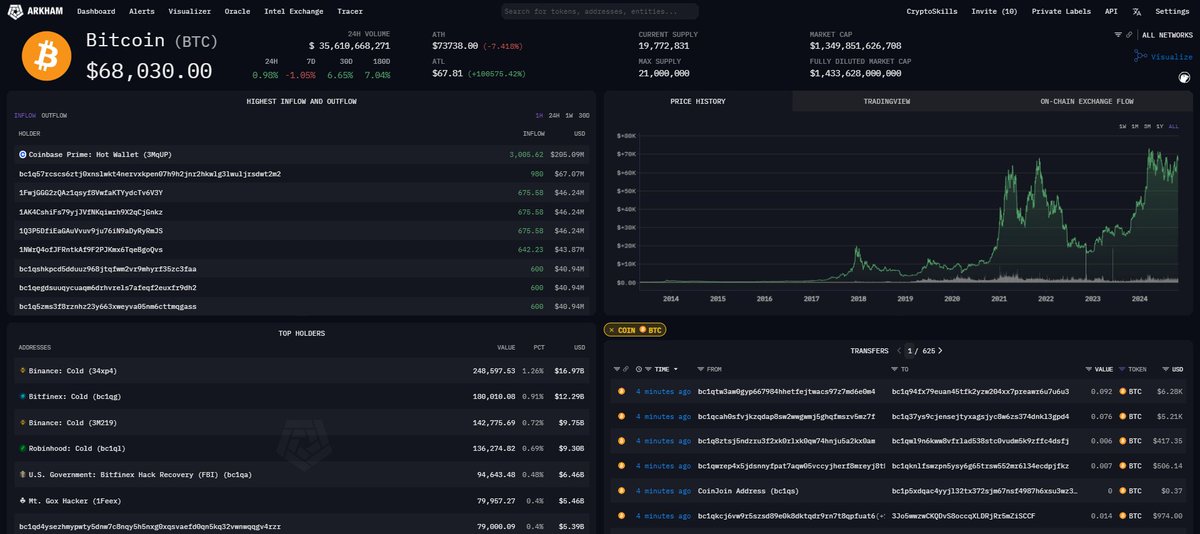Select 24H inflow timeframe
Screen dimensions: 1200x534
coord(554,115)
